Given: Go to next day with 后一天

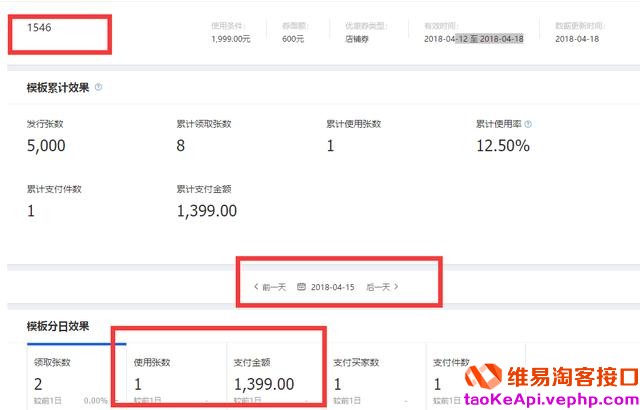Looking at the screenshot, I should pyautogui.click(x=382, y=287).
